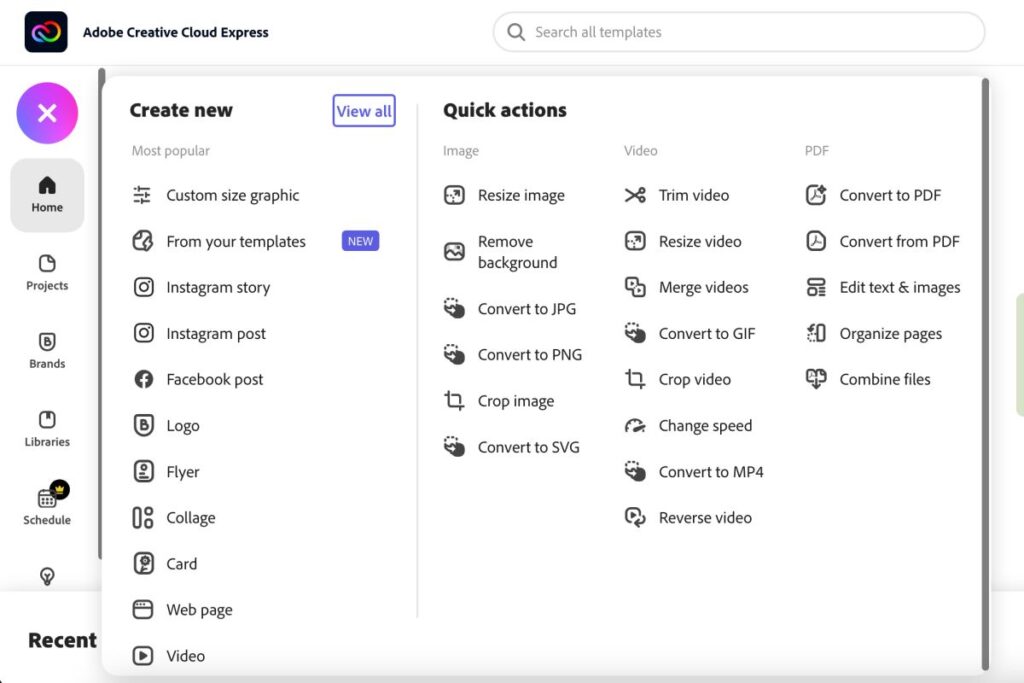Close the Create new panel with X button
Screen dimensions: 1024x683
click(47, 113)
